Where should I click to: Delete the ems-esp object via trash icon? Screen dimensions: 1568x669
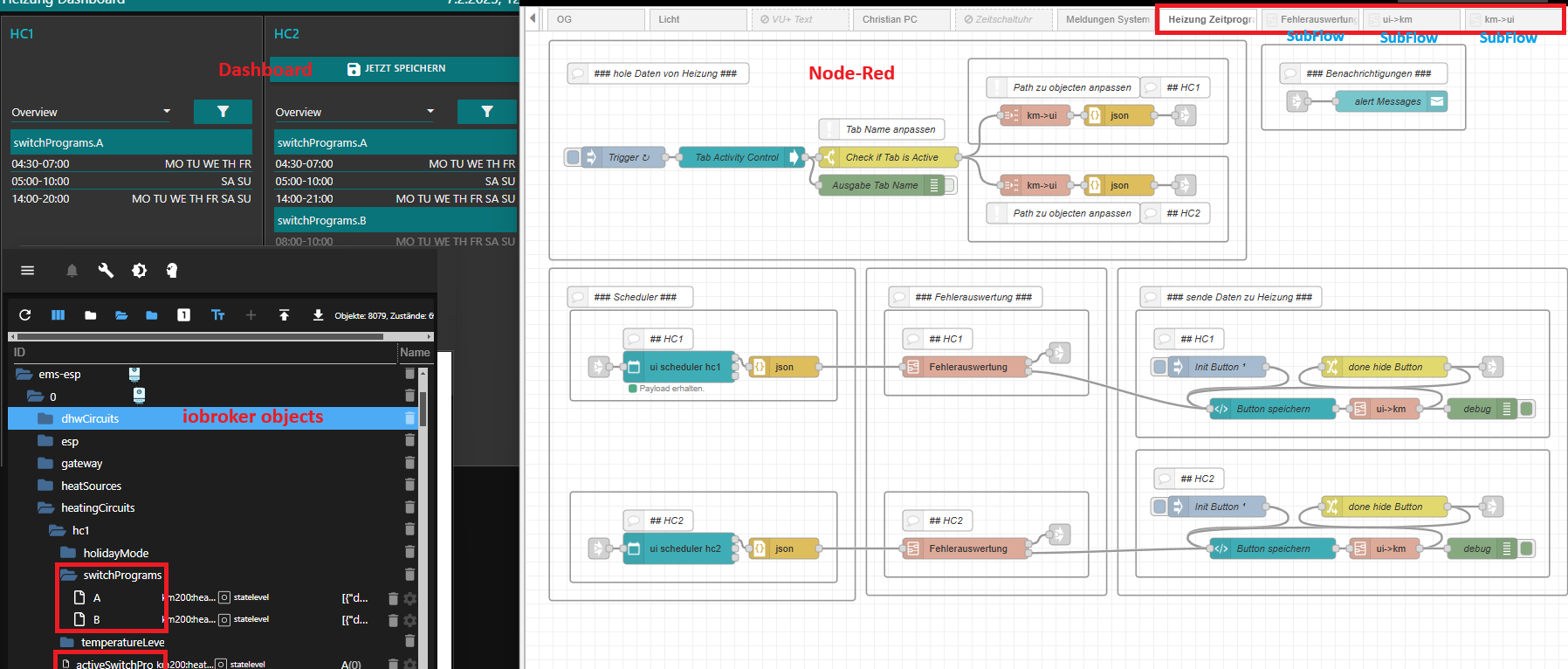tap(409, 374)
